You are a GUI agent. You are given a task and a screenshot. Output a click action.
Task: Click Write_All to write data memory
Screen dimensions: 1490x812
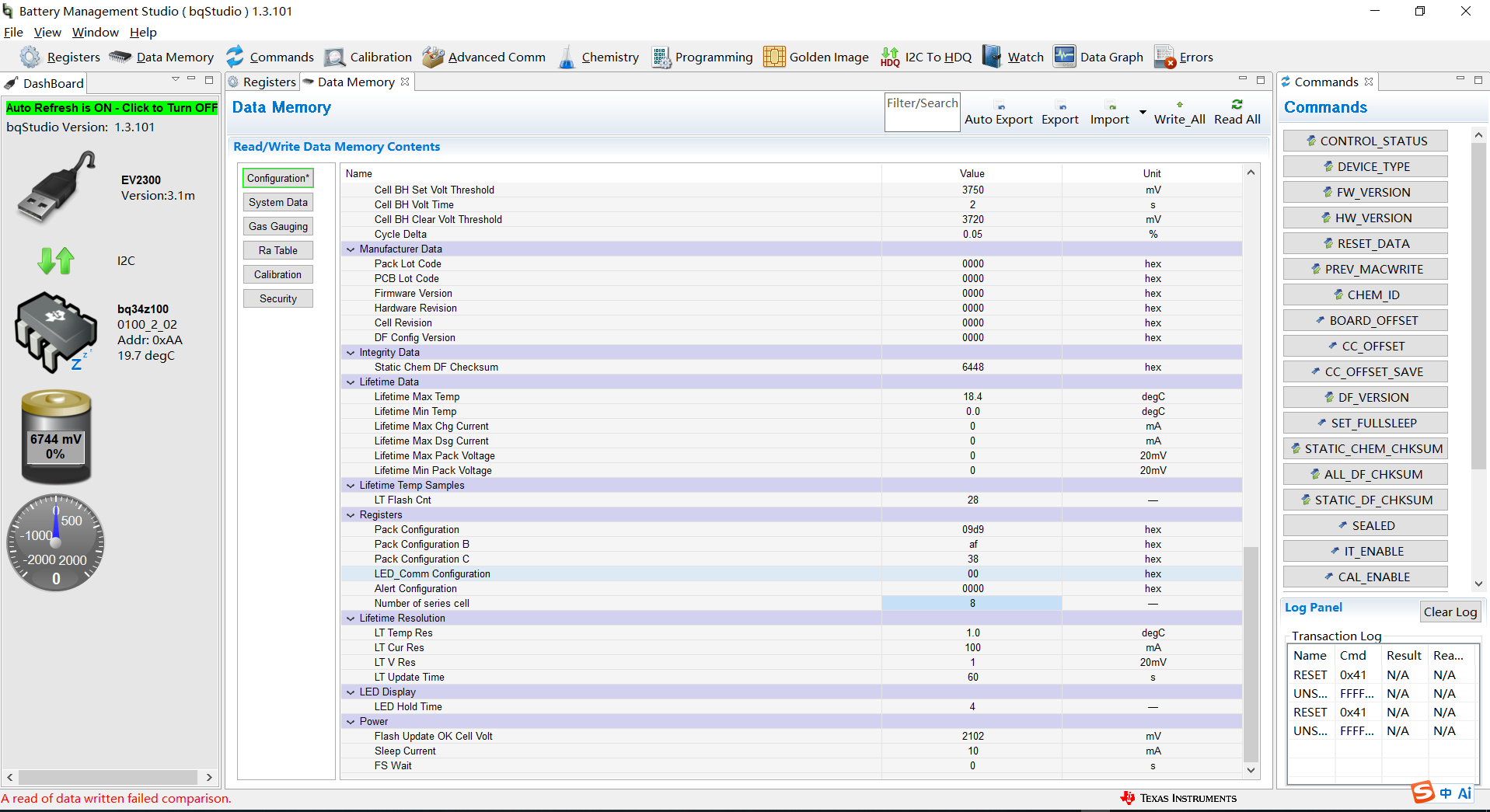pos(1179,113)
